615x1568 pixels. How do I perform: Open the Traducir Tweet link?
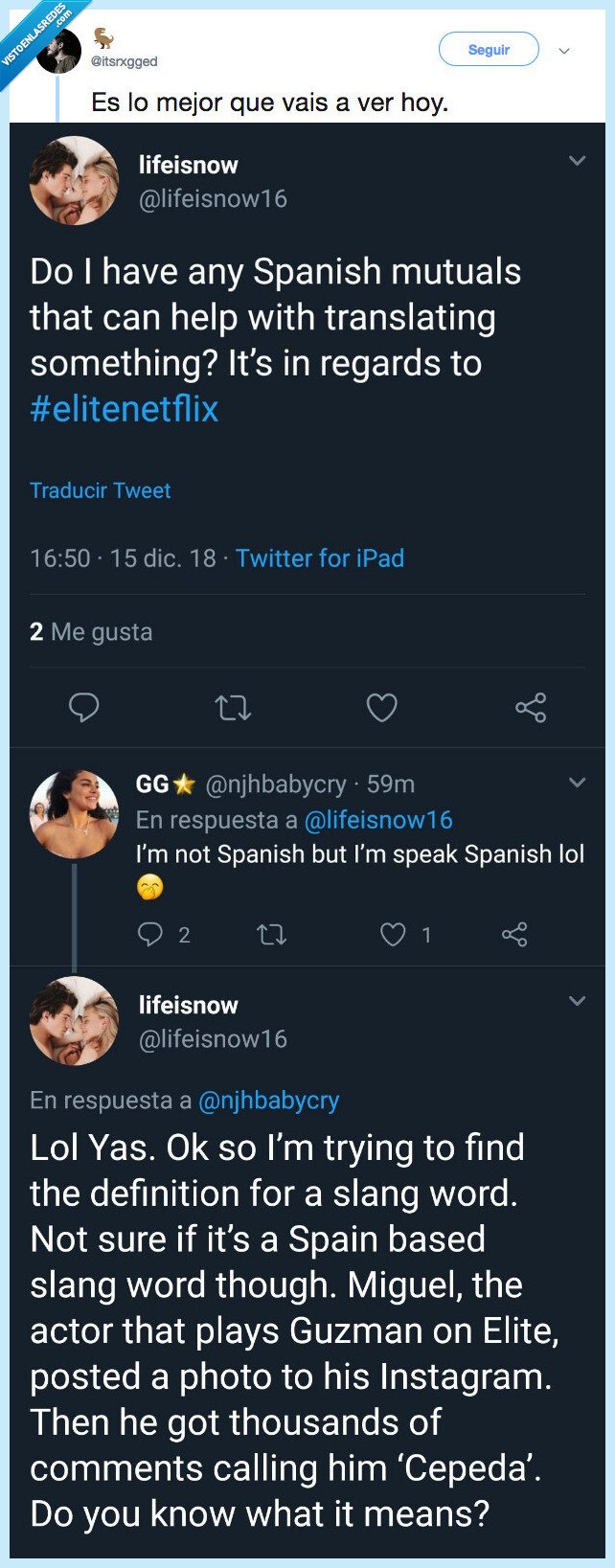coord(101,490)
